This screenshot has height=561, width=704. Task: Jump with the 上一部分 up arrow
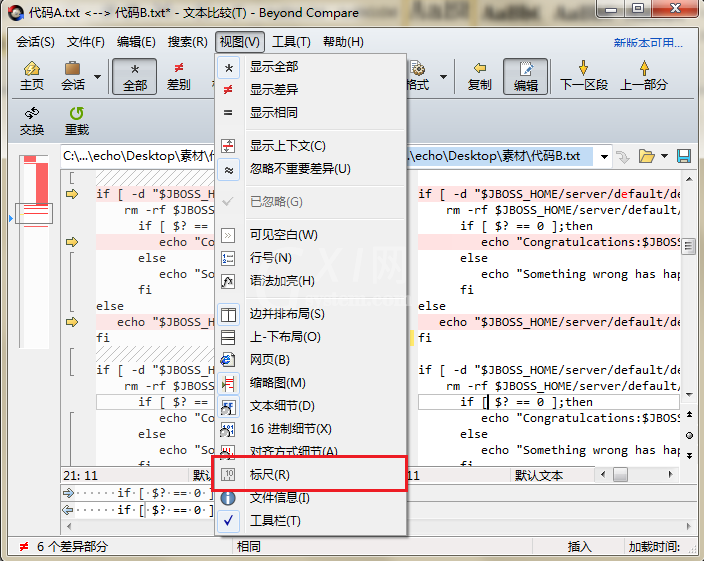(x=644, y=76)
